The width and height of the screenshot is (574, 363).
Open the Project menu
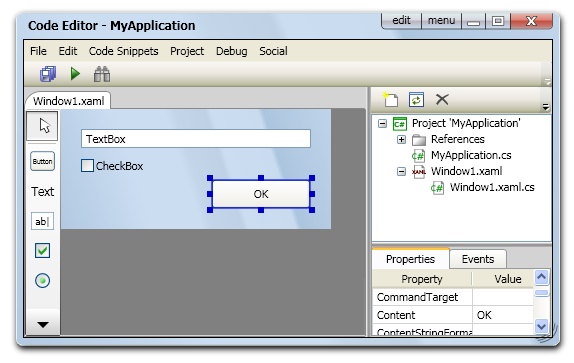187,51
